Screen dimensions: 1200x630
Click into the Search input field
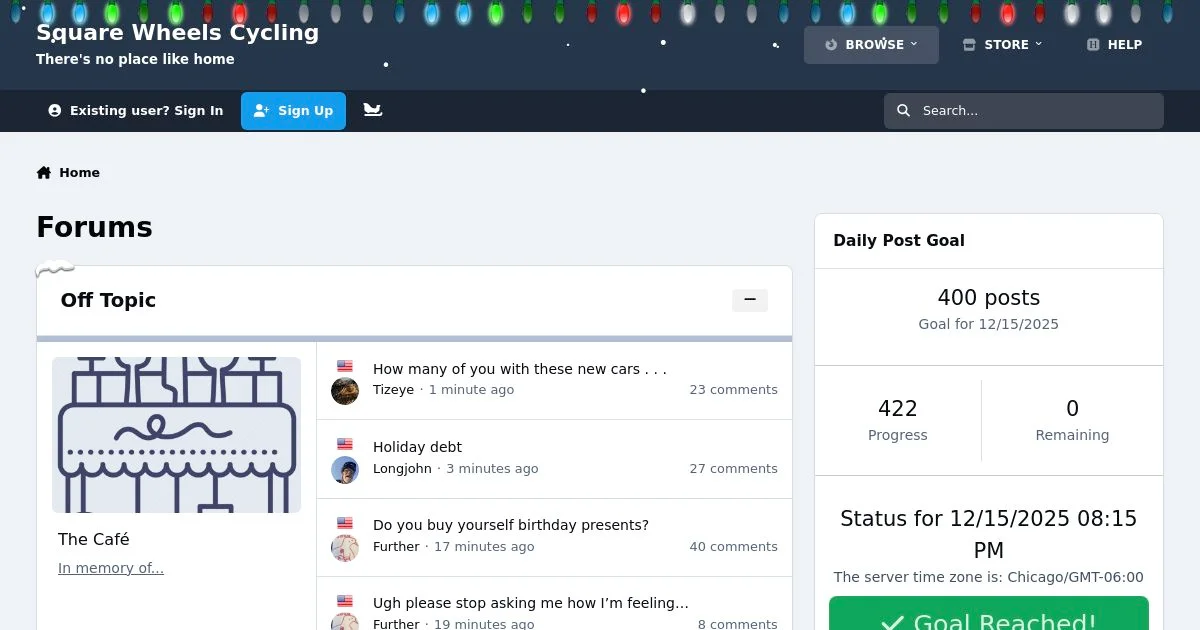tap(1024, 111)
